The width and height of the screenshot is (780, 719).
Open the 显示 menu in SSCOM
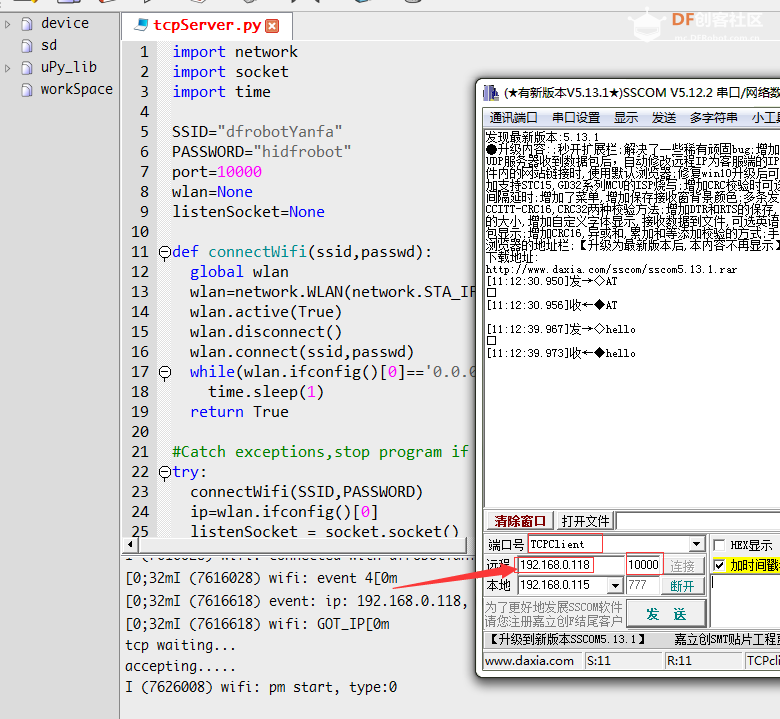626,118
